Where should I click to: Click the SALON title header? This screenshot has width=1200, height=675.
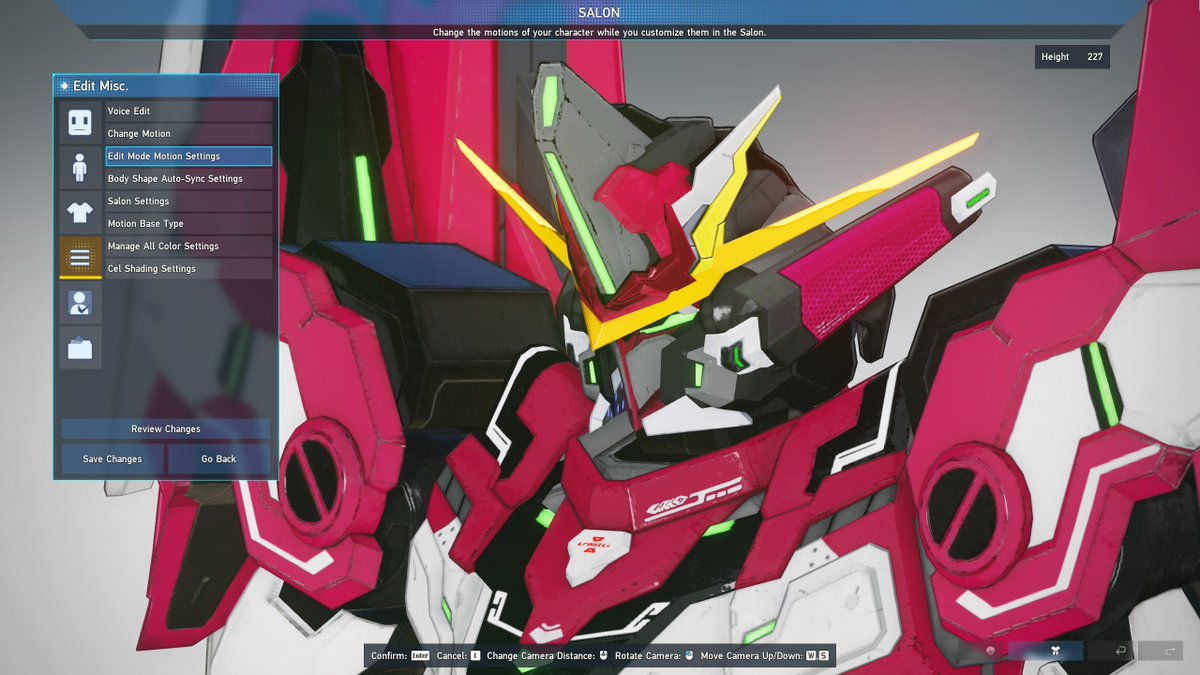(600, 12)
